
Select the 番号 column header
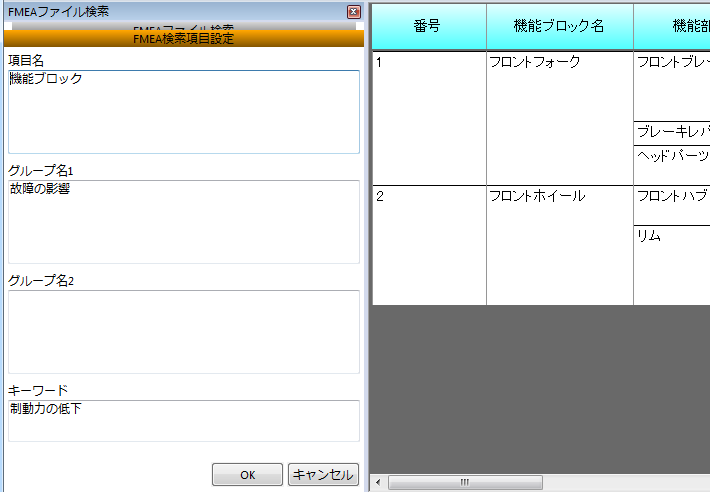click(x=429, y=27)
